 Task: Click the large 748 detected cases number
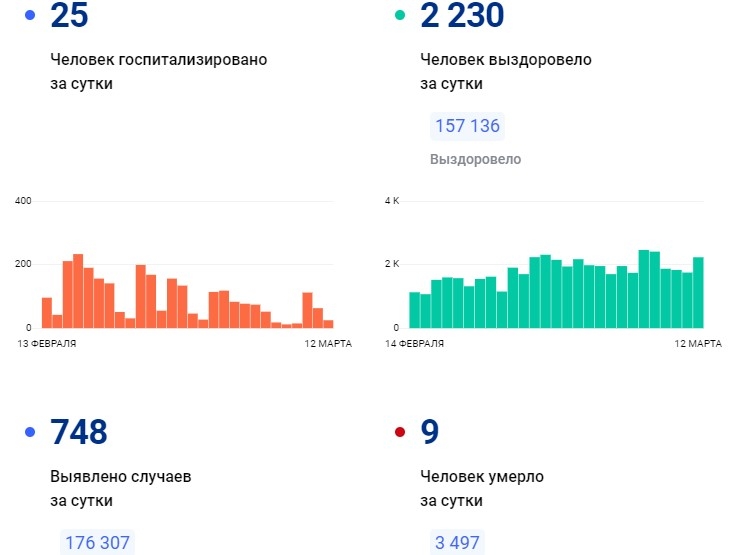[x=78, y=432]
